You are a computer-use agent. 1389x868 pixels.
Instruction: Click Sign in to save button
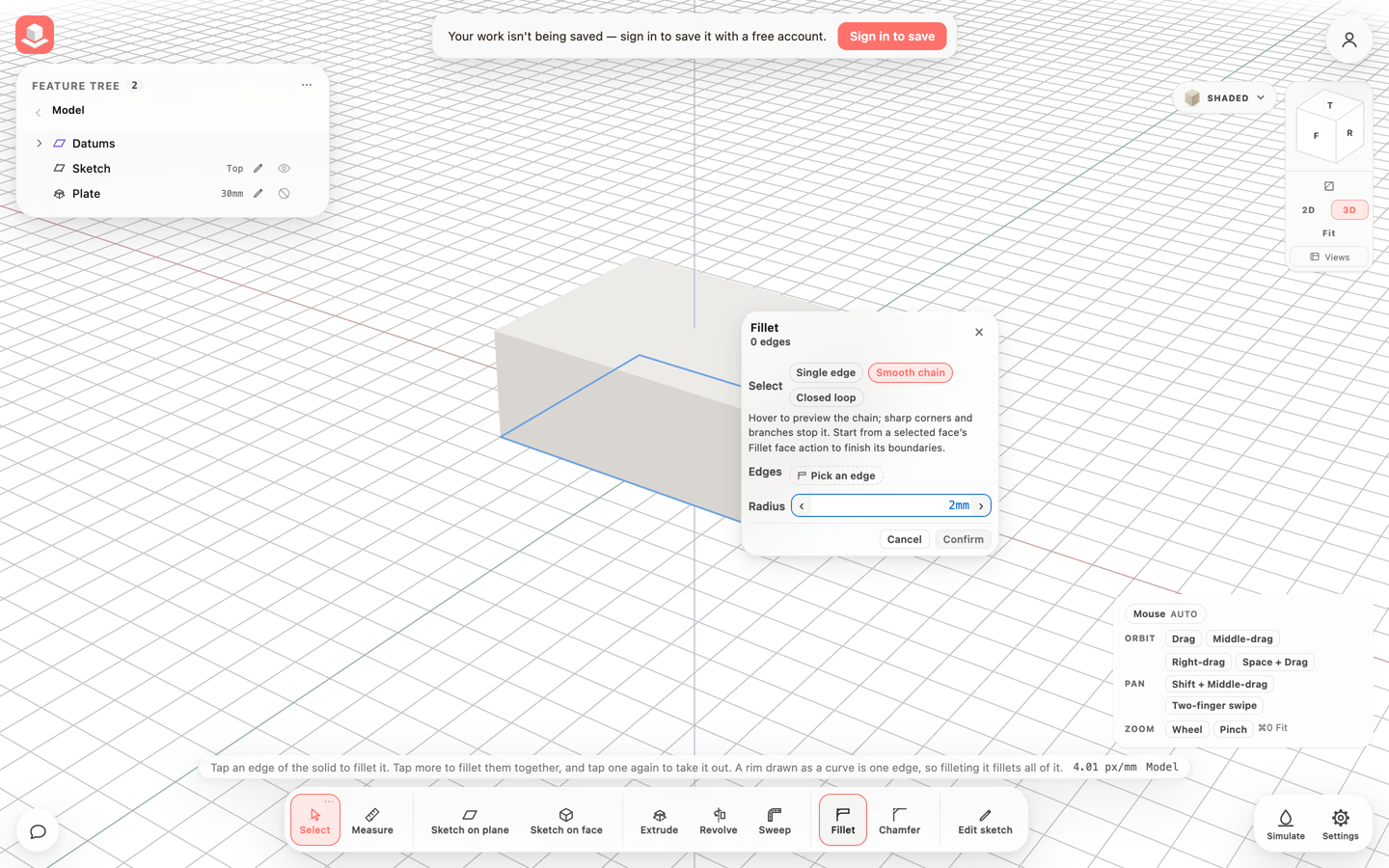[892, 37]
